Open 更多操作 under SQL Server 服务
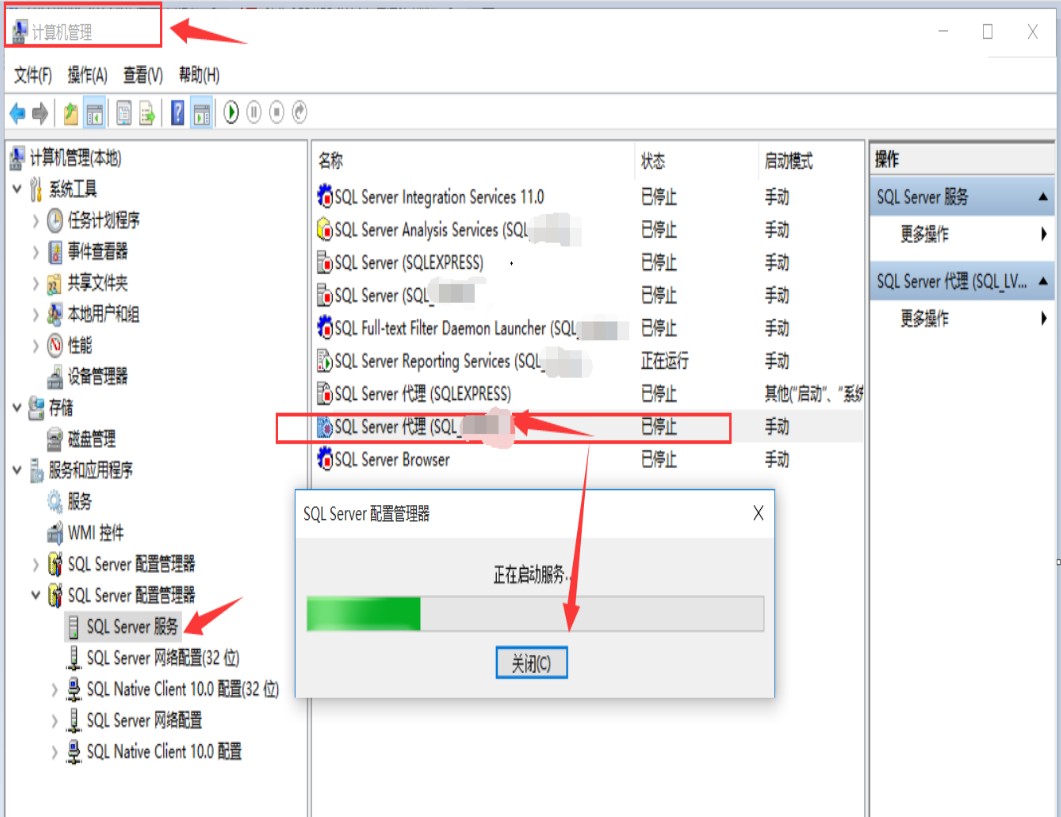Viewport: 1061px width, 817px height. (x=924, y=234)
